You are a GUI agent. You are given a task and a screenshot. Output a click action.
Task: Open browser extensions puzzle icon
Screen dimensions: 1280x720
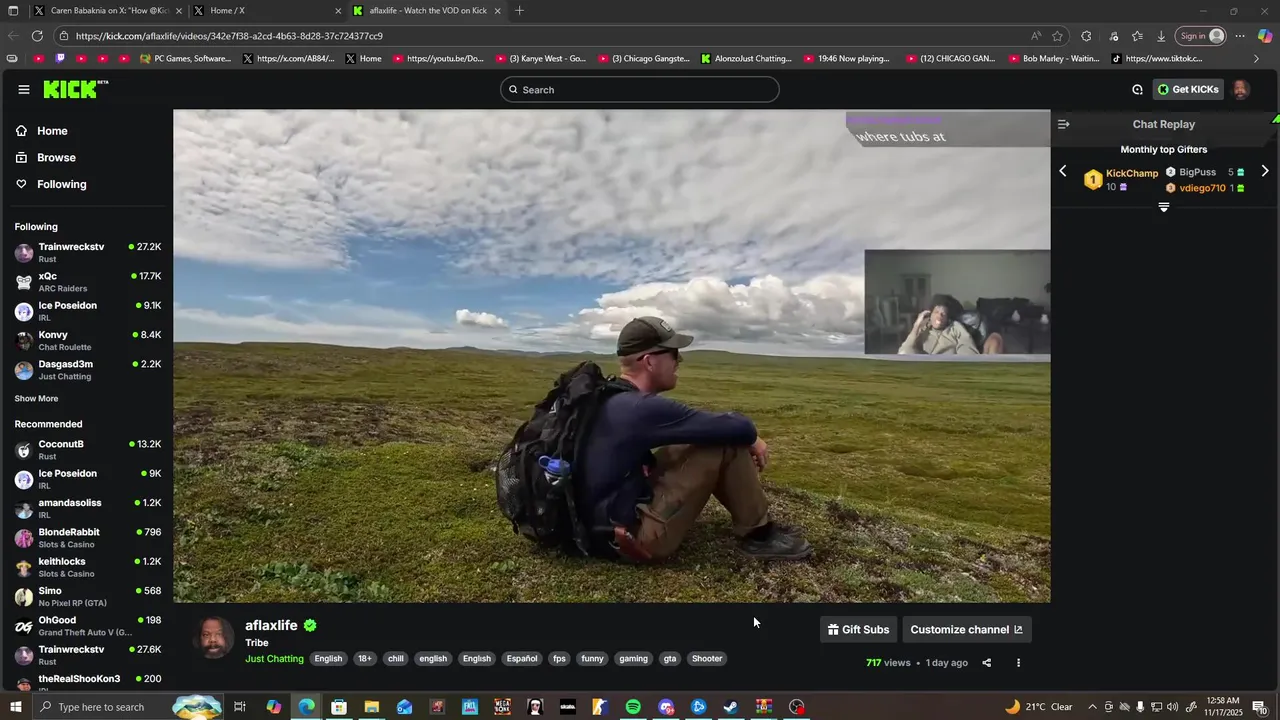(x=1086, y=36)
